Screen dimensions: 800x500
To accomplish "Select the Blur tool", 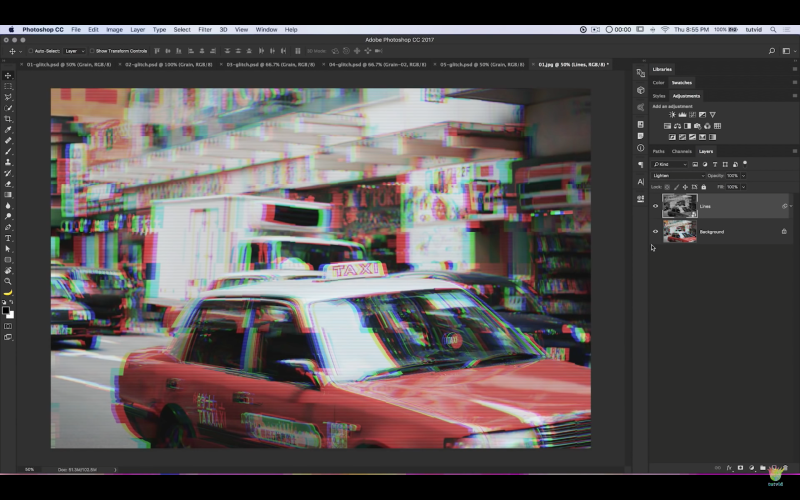I will (x=8, y=206).
